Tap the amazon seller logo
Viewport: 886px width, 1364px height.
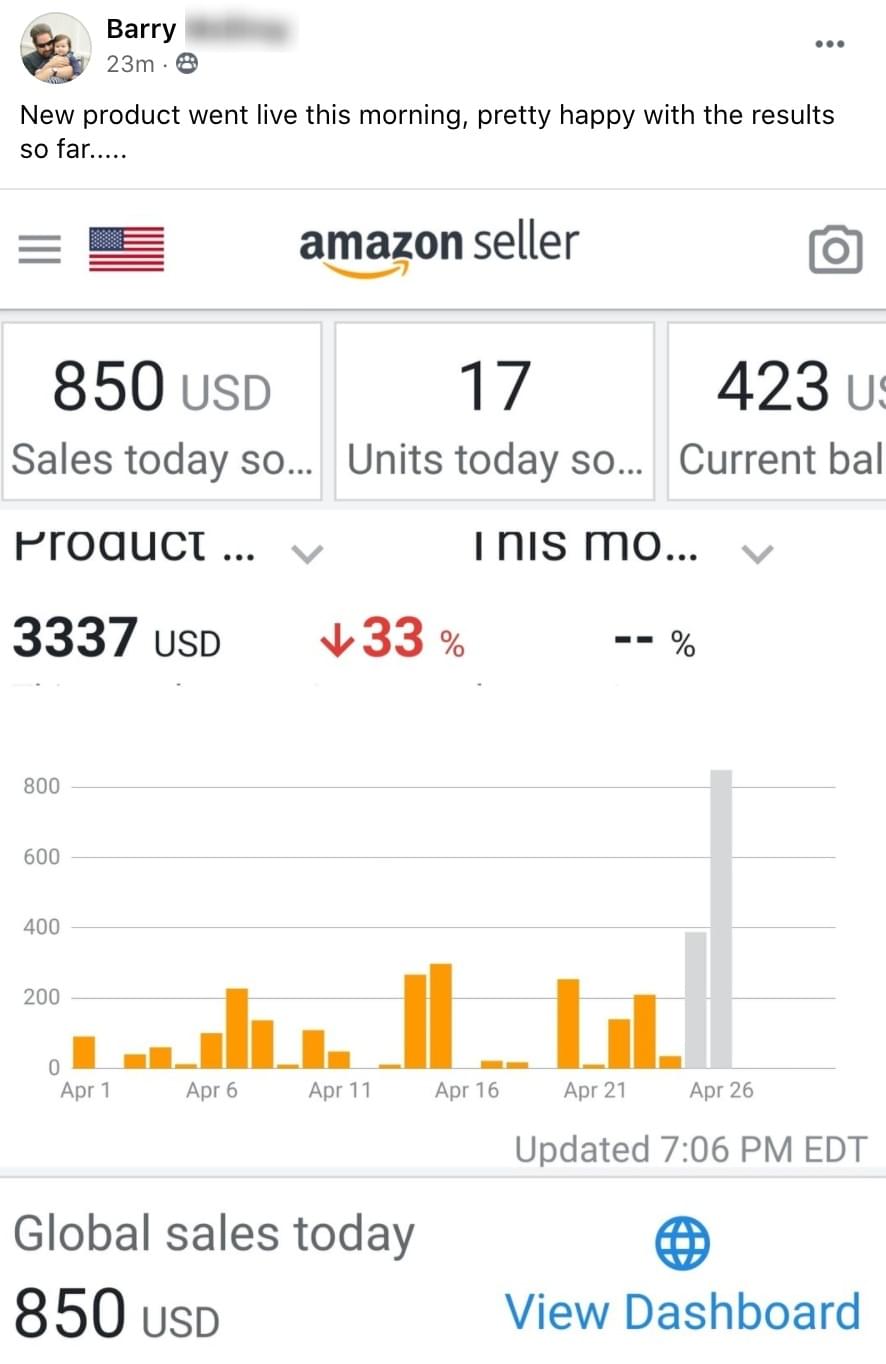click(x=439, y=247)
